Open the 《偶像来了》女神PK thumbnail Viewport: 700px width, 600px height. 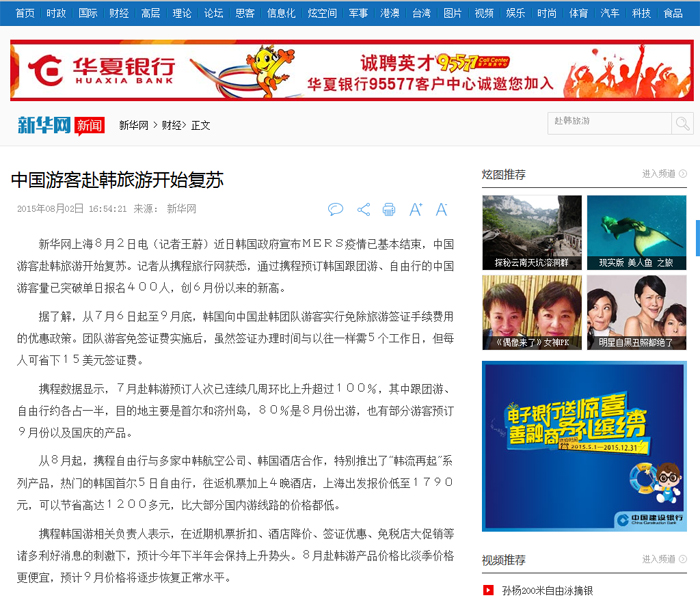click(532, 312)
